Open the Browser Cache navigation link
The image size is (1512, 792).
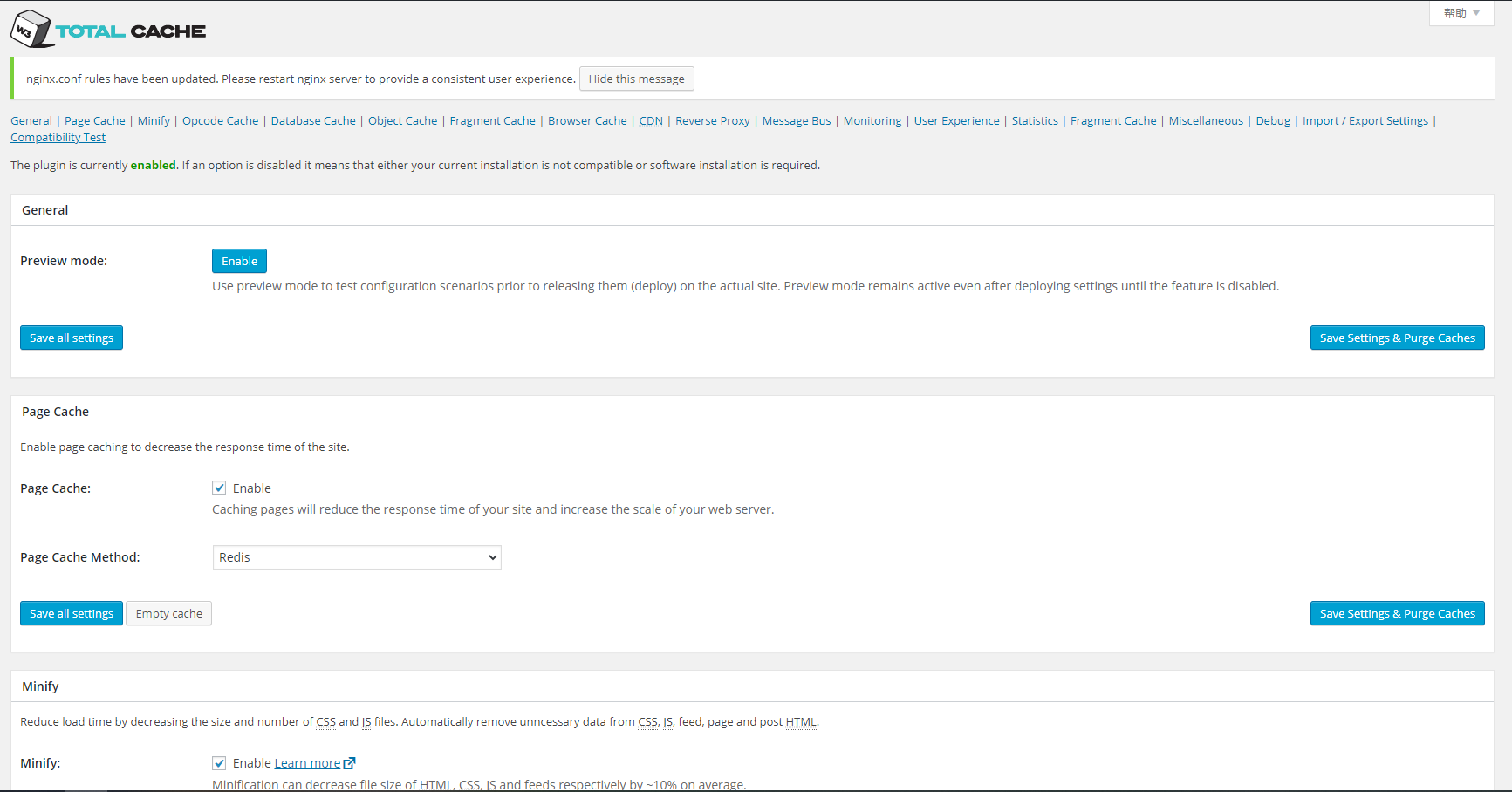coord(587,121)
